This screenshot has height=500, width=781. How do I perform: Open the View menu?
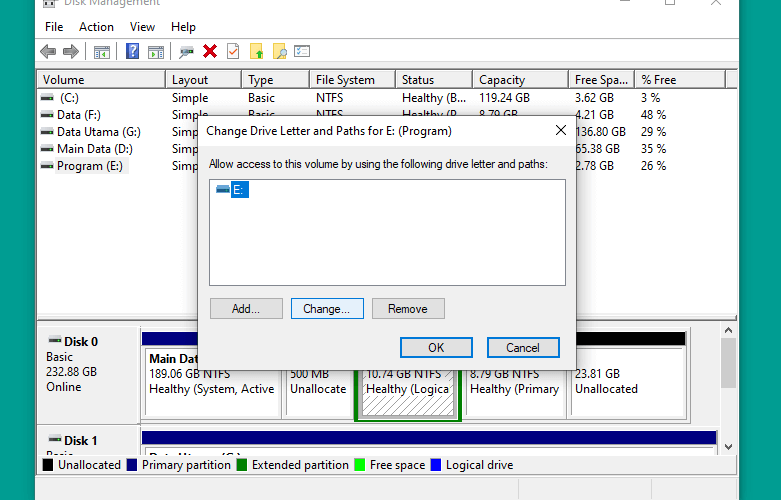(x=142, y=27)
